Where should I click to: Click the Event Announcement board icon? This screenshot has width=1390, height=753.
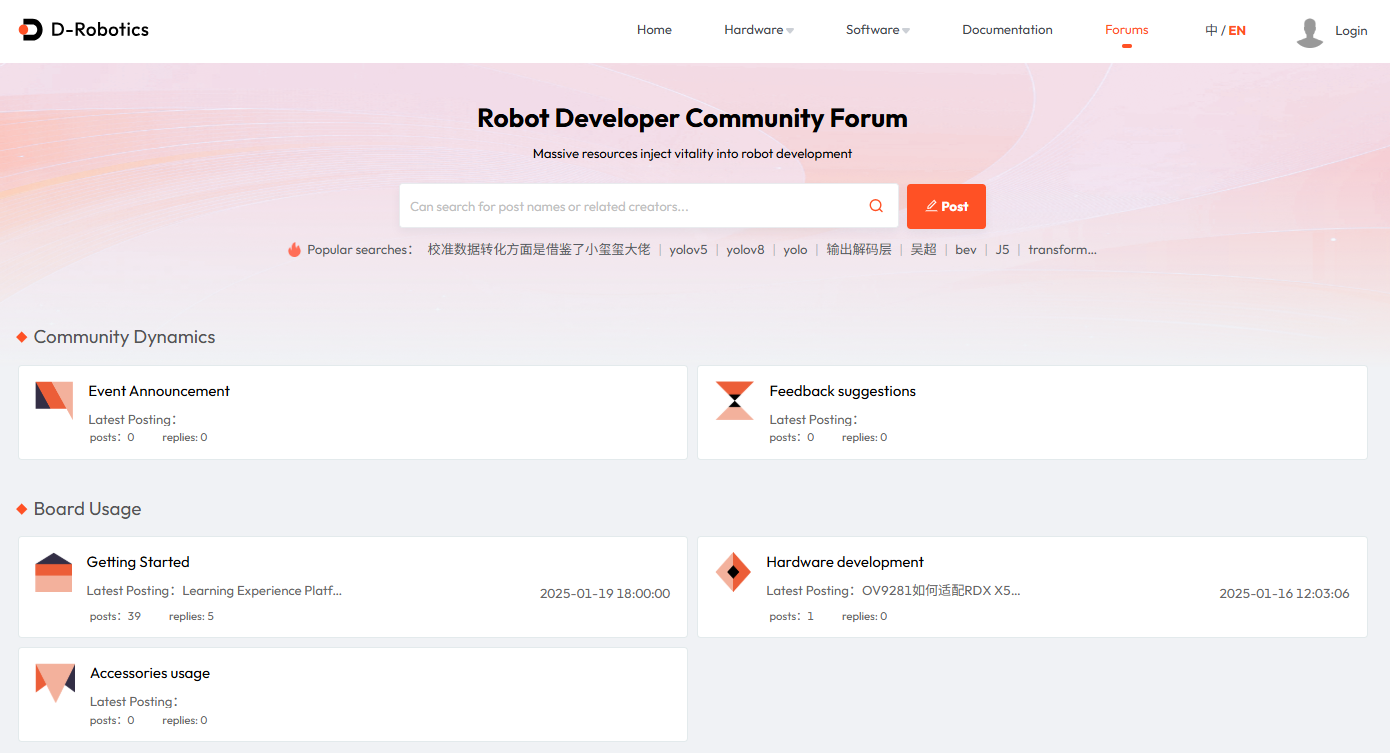pyautogui.click(x=54, y=399)
